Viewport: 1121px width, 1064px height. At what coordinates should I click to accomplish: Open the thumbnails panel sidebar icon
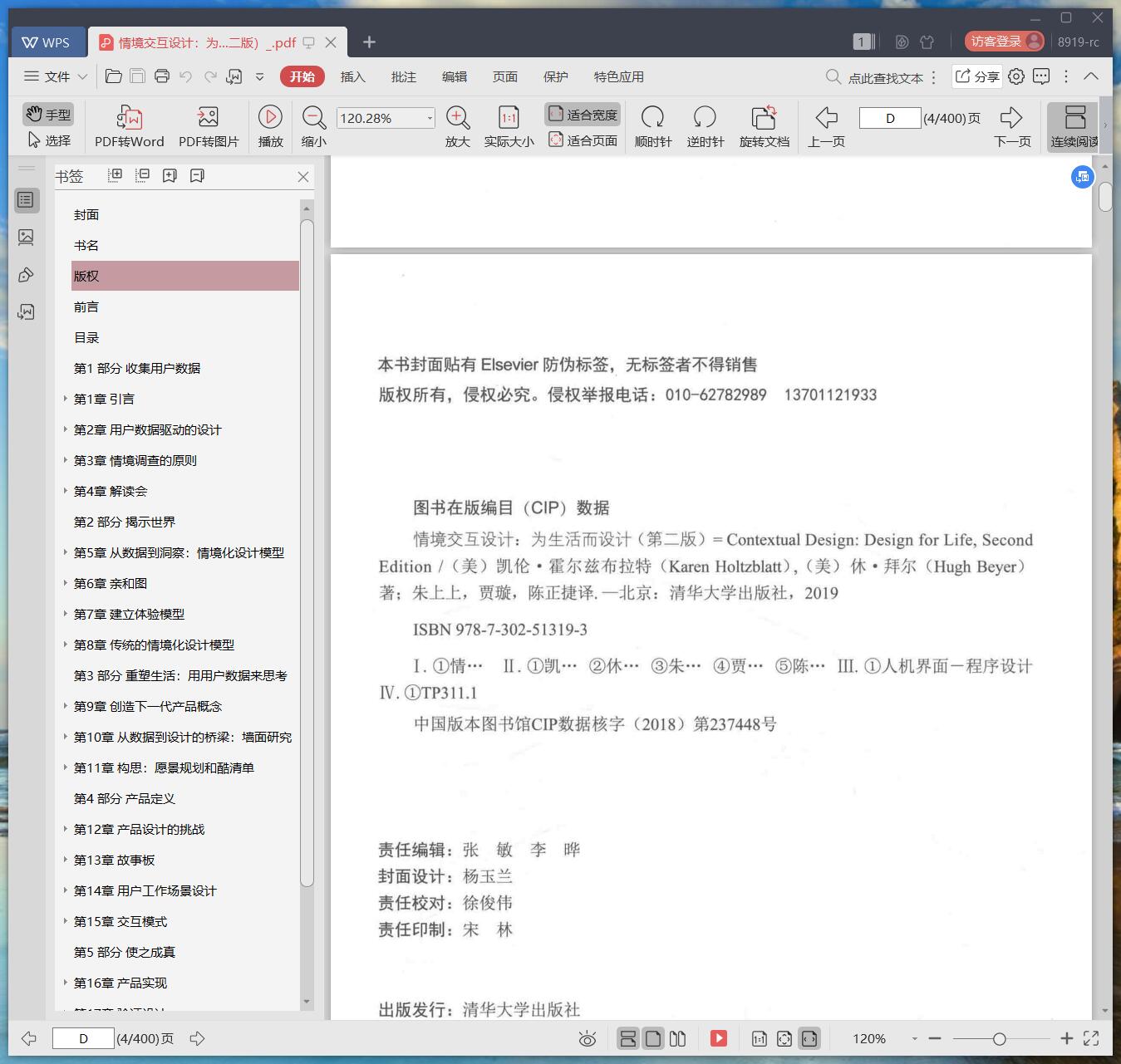(x=26, y=238)
